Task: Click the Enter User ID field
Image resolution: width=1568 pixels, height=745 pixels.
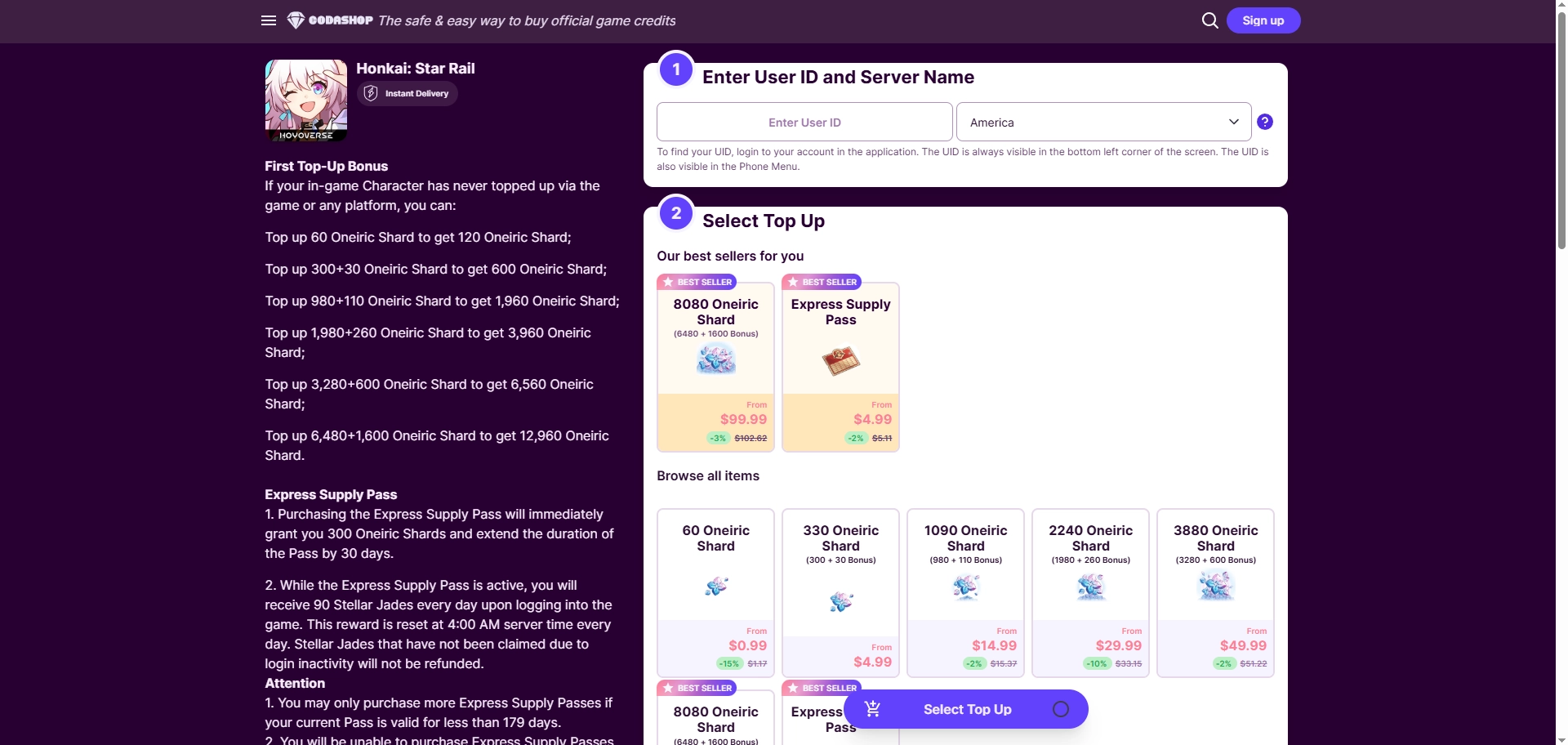Action: 804,122
